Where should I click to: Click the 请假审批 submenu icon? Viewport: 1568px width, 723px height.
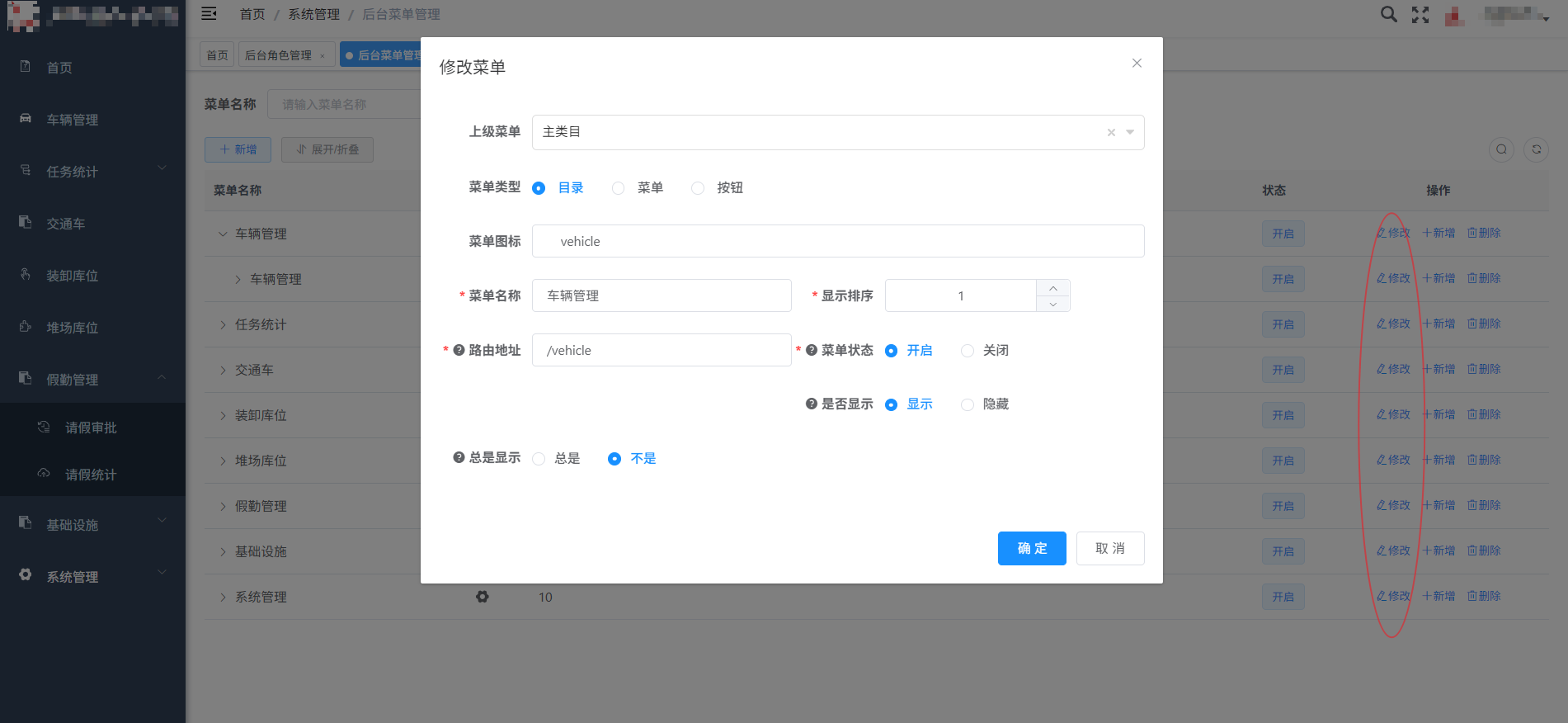click(44, 427)
